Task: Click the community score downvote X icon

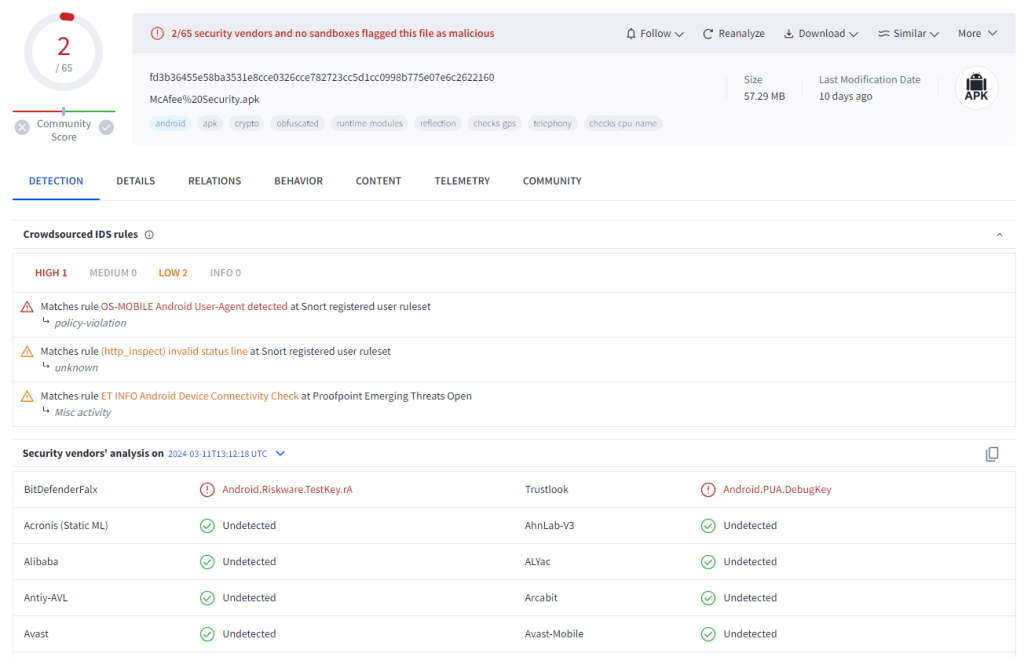Action: (x=22, y=127)
